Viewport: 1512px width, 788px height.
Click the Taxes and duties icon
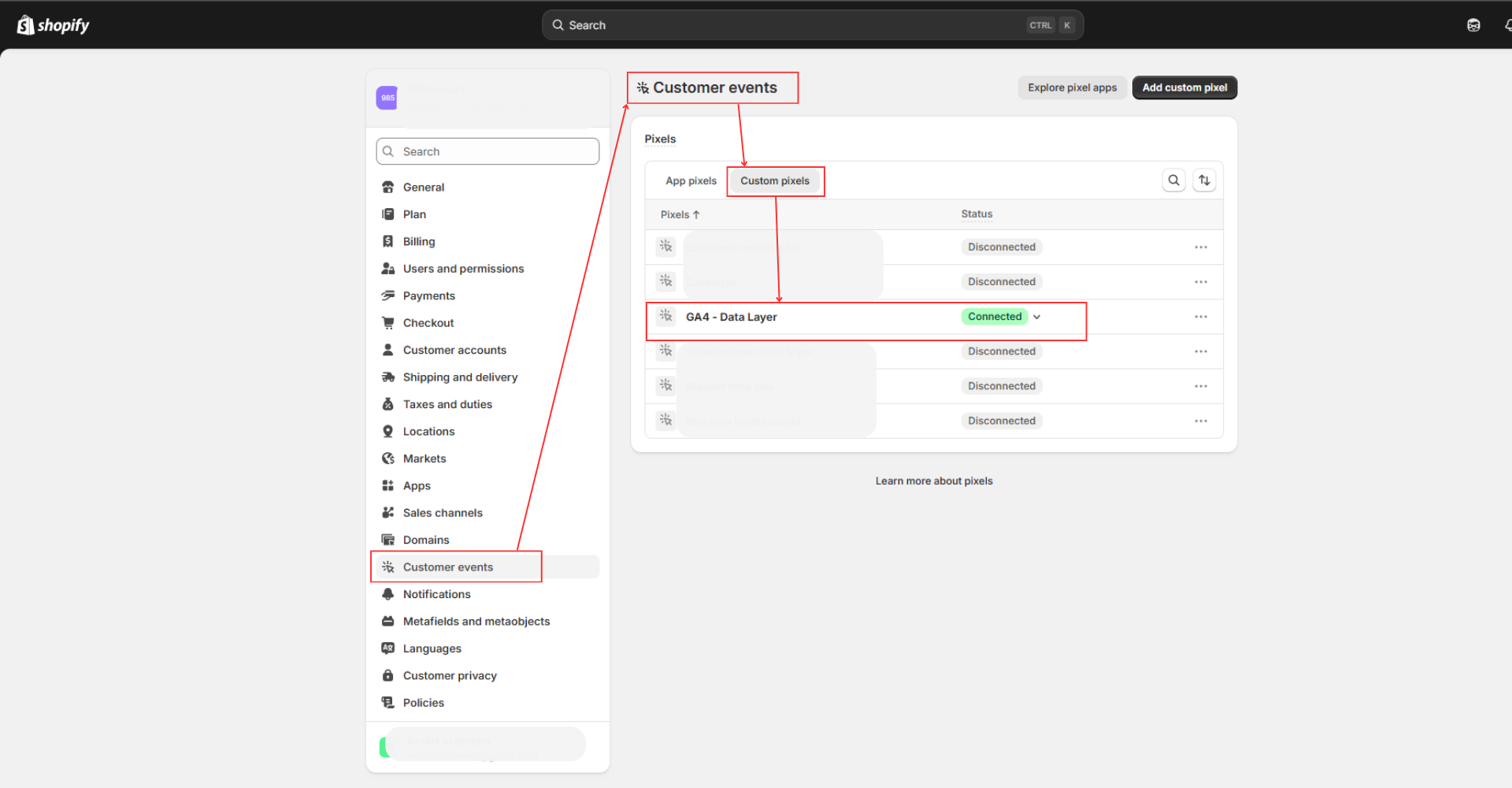coord(388,404)
